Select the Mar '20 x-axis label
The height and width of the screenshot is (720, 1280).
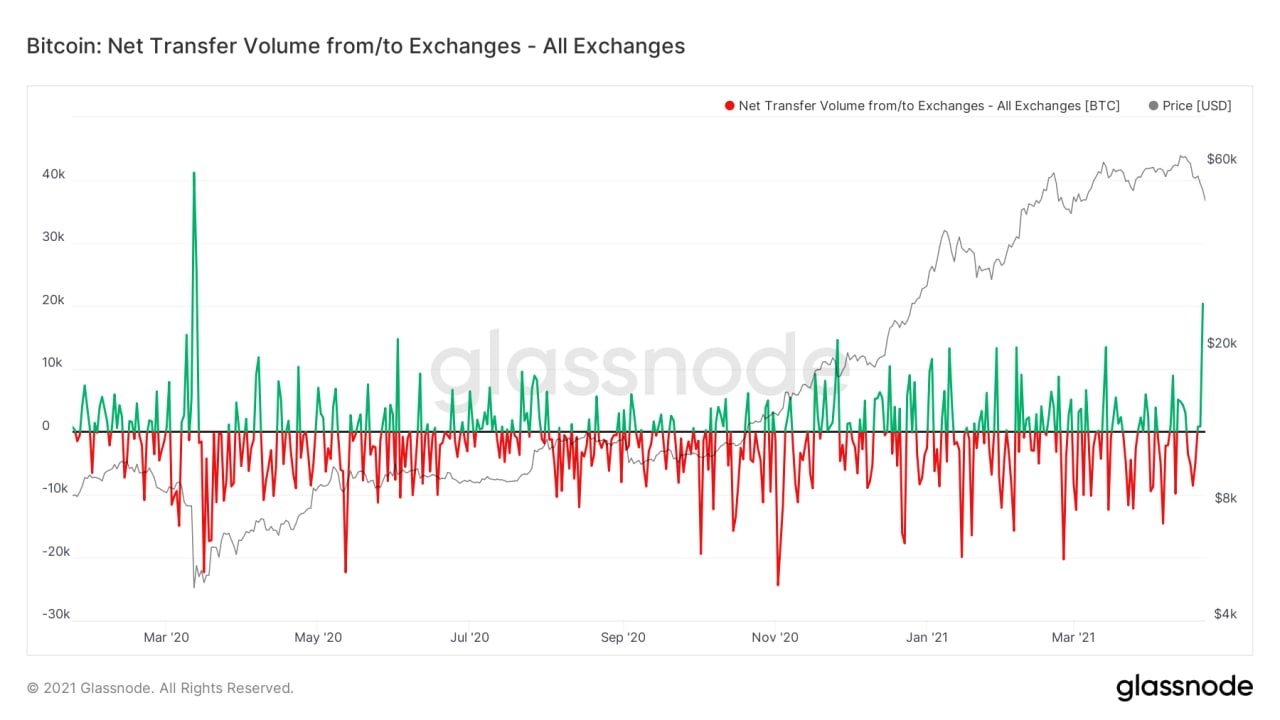coord(166,636)
